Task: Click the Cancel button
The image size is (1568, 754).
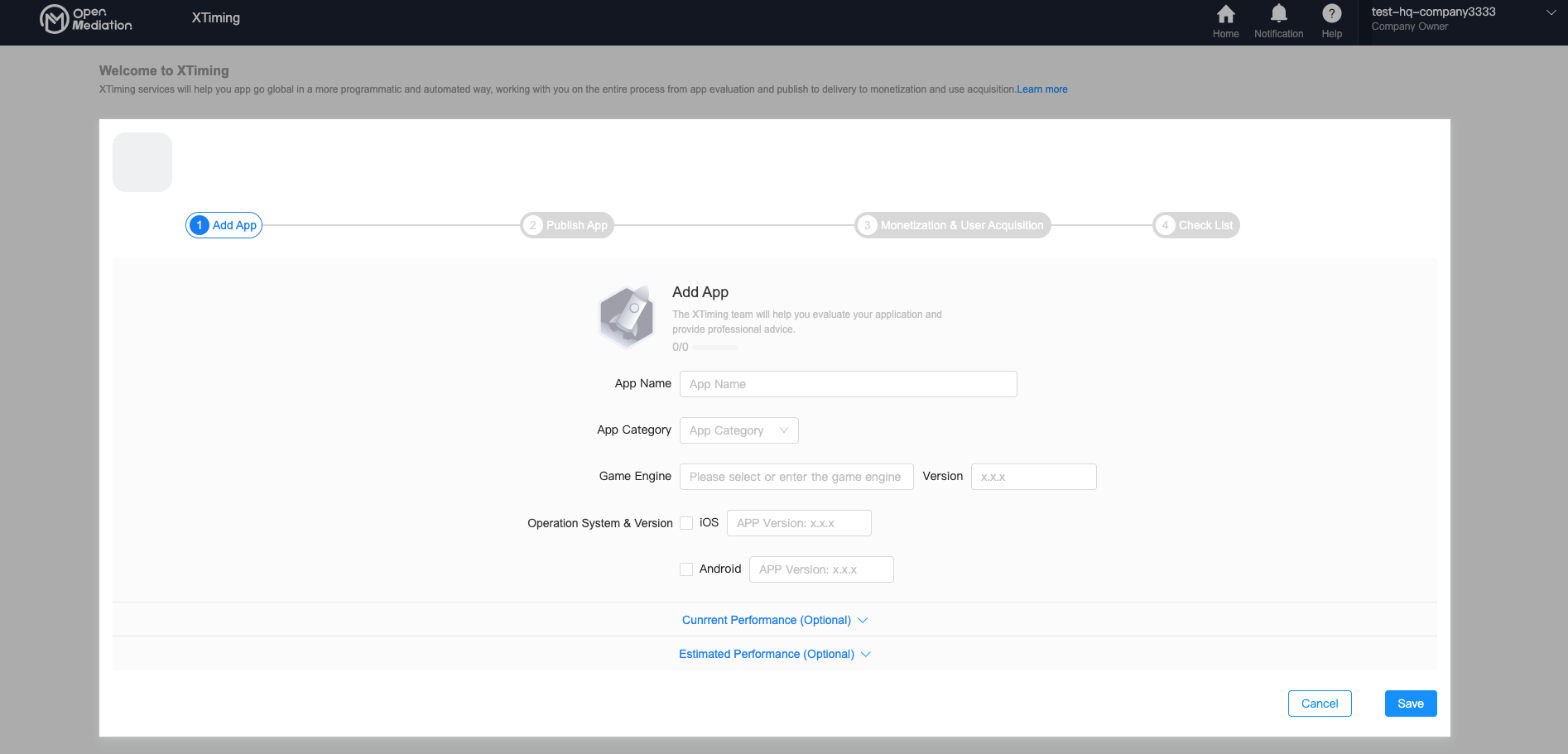Action: point(1320,704)
